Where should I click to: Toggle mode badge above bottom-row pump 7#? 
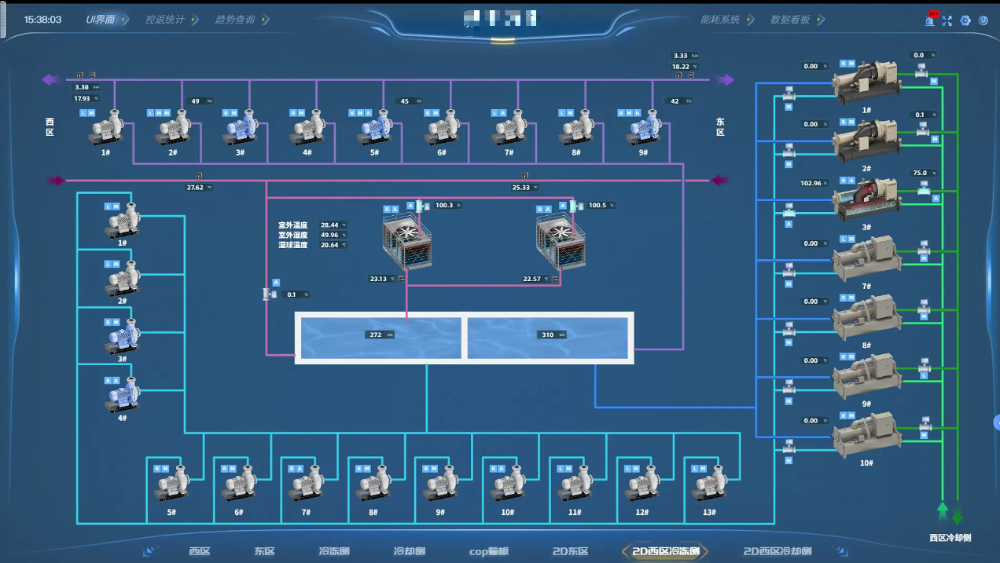click(296, 469)
